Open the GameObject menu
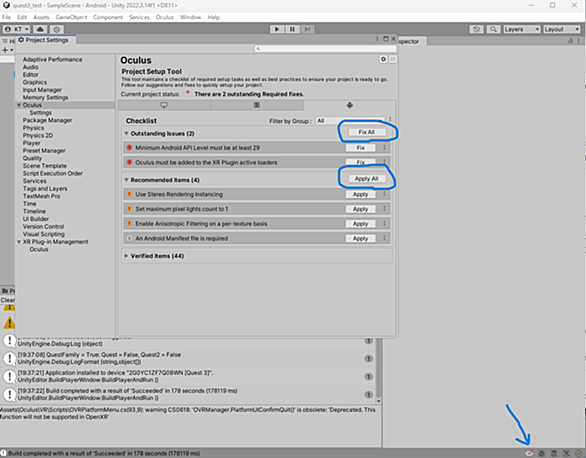 tap(71, 17)
